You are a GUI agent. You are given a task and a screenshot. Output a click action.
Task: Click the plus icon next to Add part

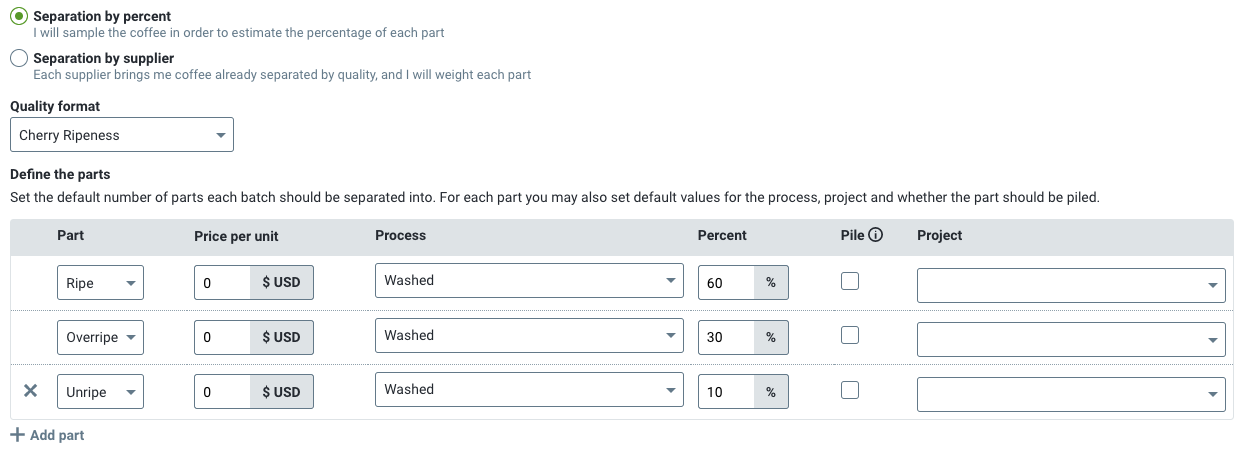click(17, 436)
